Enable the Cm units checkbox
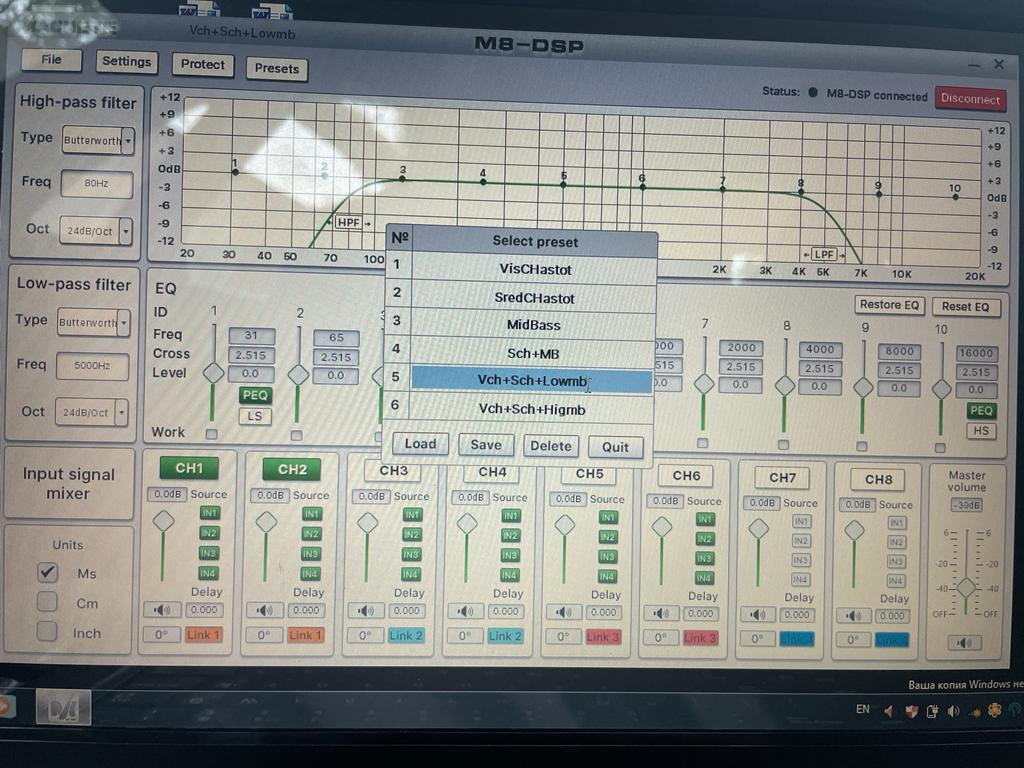Viewport: 1024px width, 768px height. 47,601
